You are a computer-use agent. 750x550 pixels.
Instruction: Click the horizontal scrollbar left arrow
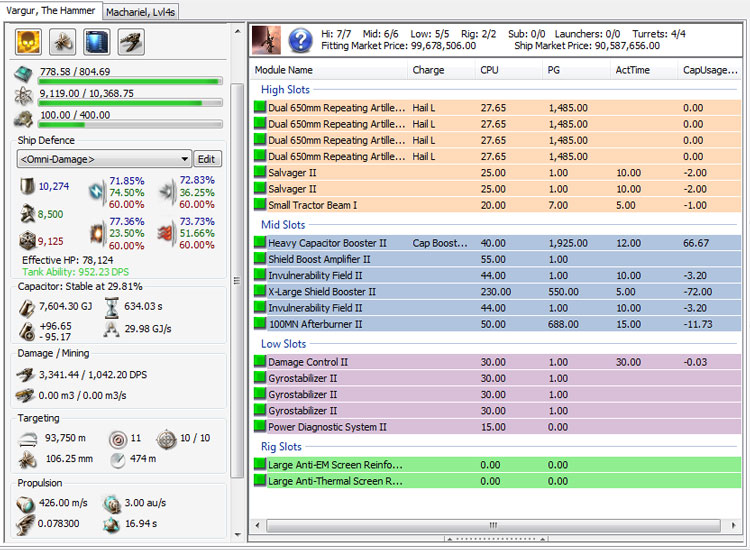point(257,526)
